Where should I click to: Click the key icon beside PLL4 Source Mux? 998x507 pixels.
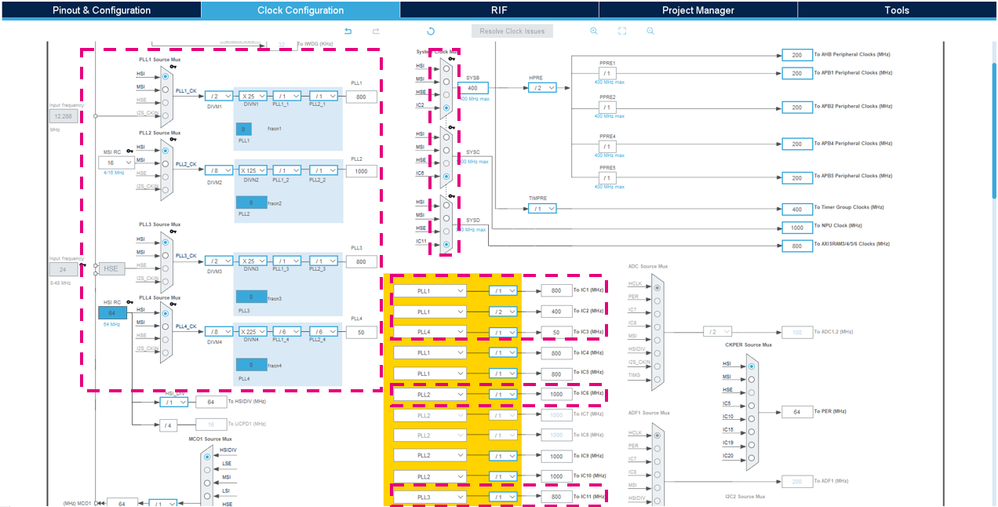pyautogui.click(x=173, y=304)
